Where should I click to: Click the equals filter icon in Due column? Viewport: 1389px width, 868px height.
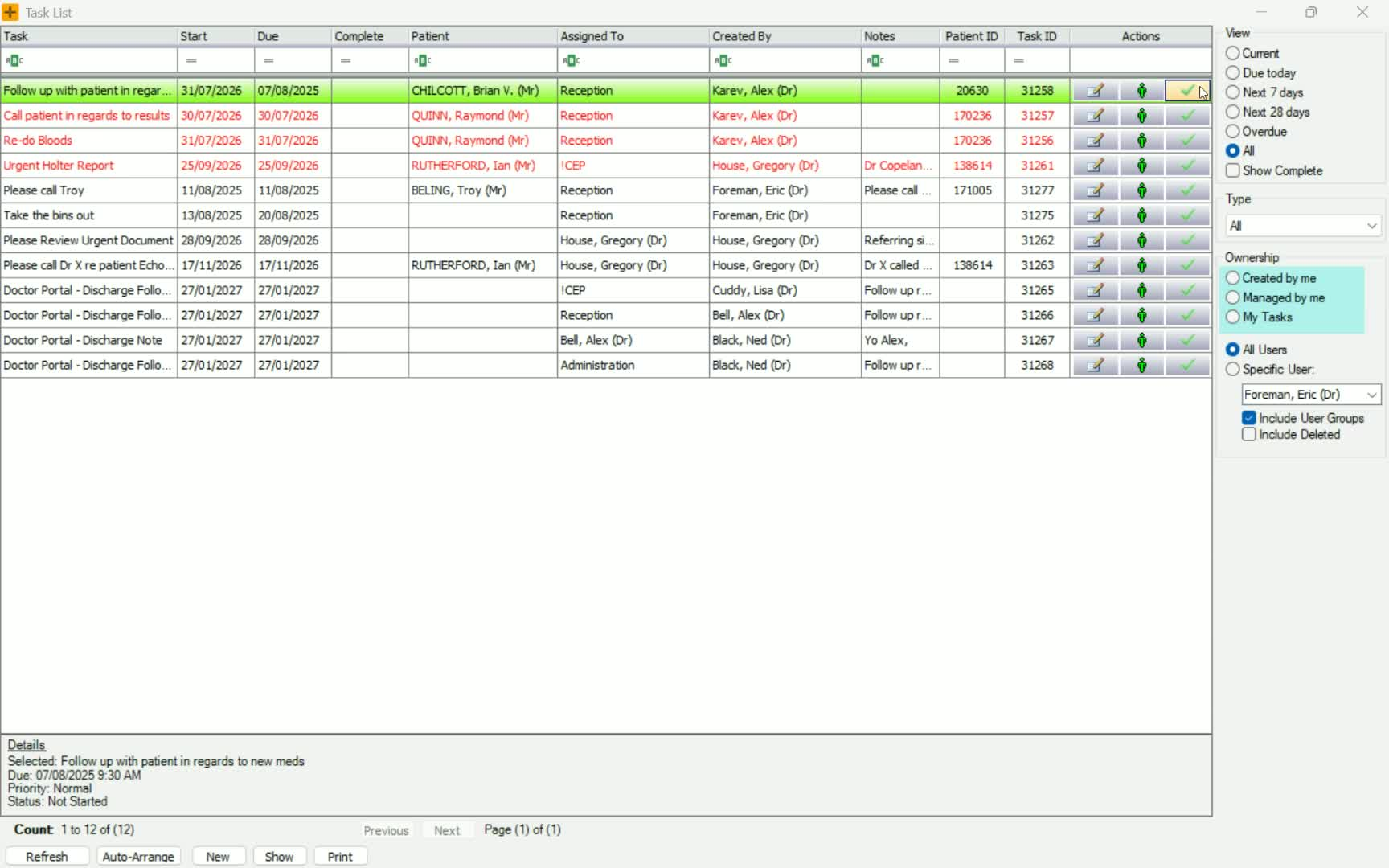point(268,60)
